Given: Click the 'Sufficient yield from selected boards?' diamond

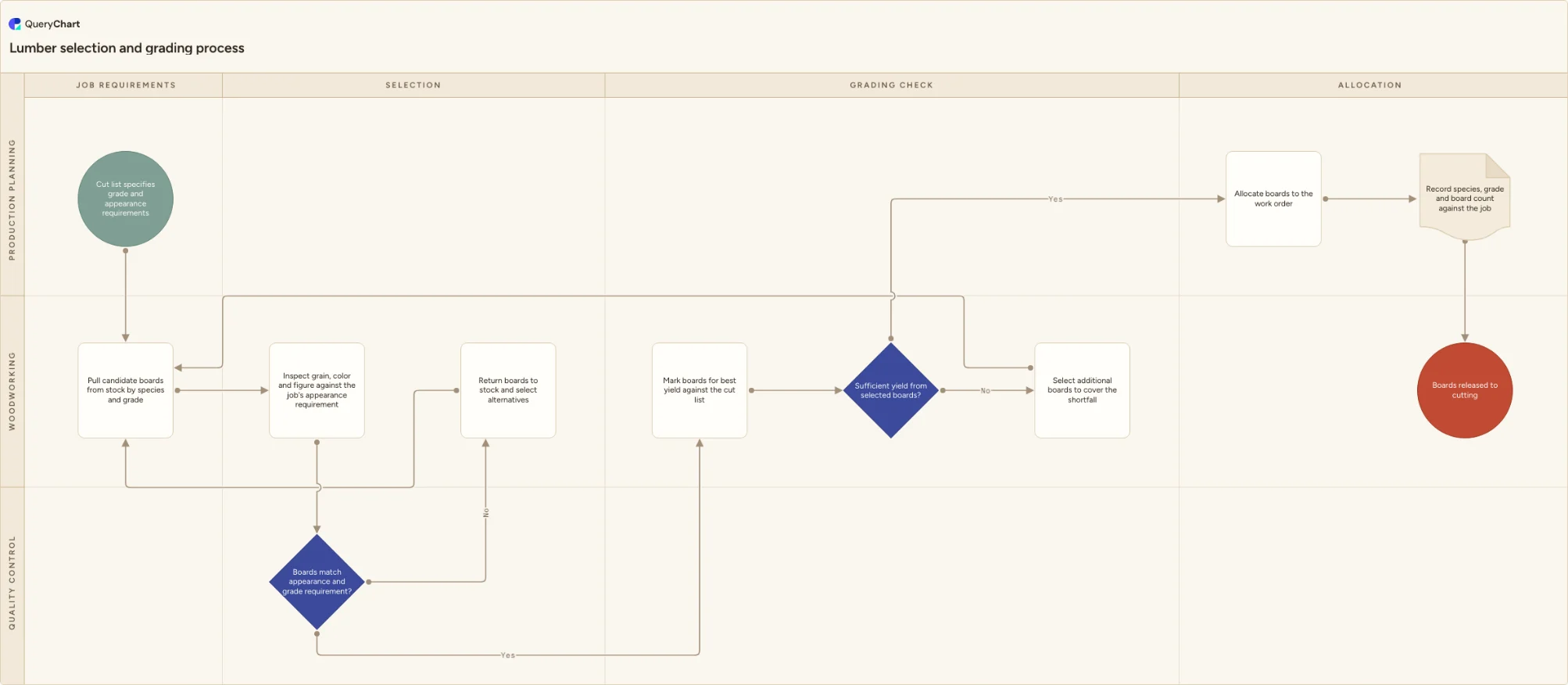Looking at the screenshot, I should [891, 390].
